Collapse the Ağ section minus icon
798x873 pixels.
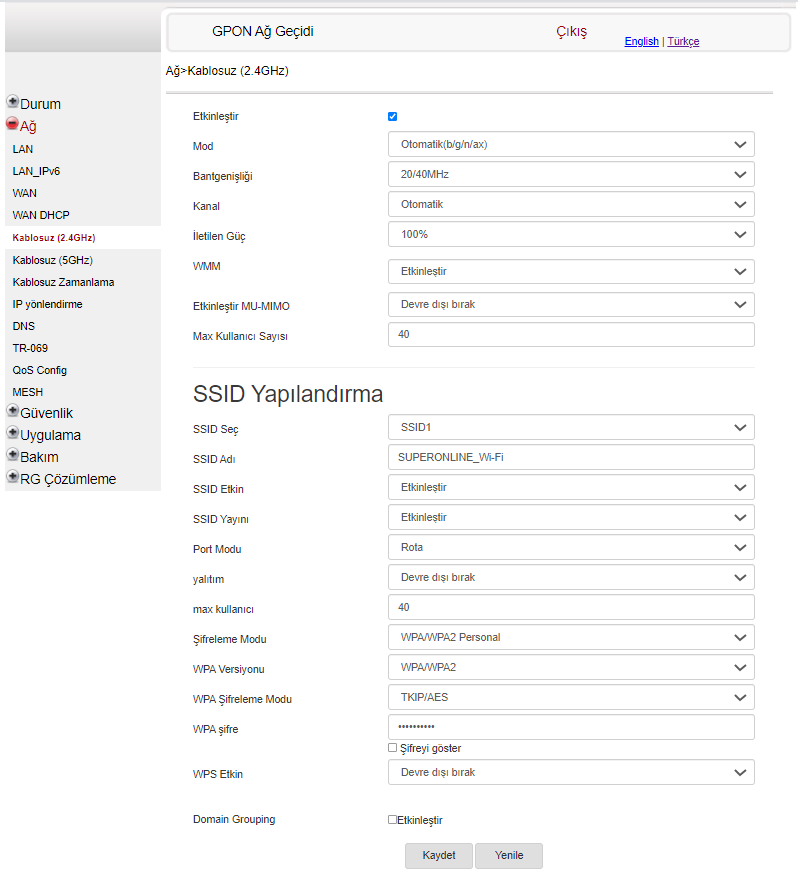click(13, 125)
